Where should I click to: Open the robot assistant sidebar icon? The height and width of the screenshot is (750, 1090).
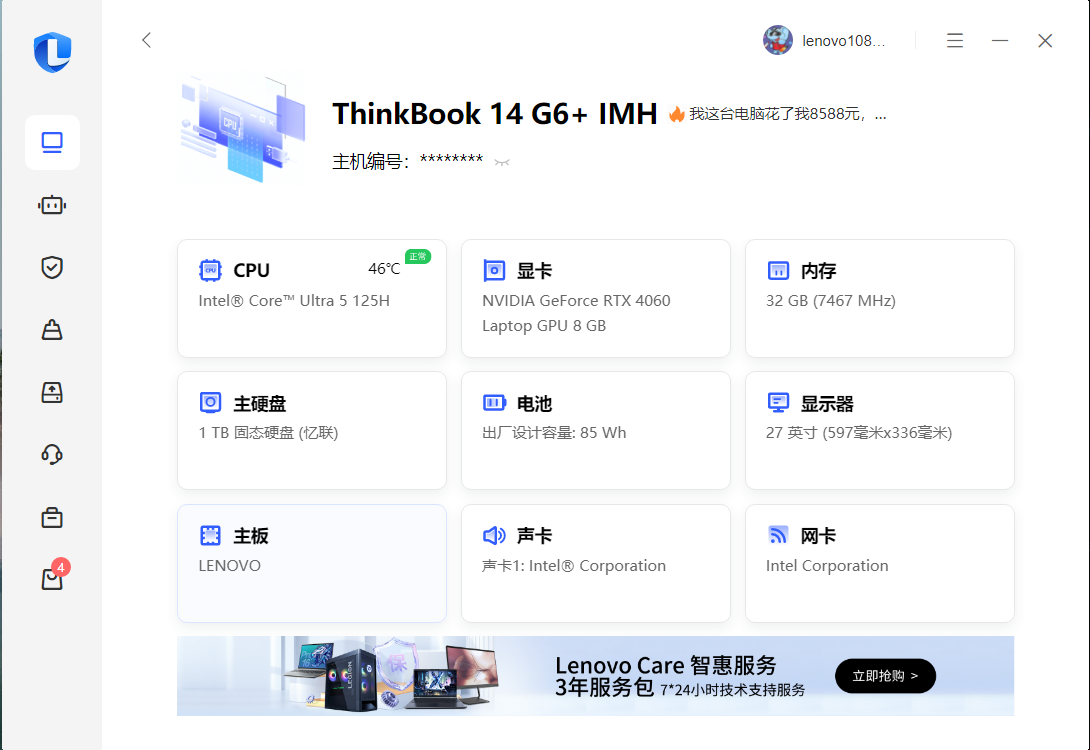pyautogui.click(x=52, y=205)
